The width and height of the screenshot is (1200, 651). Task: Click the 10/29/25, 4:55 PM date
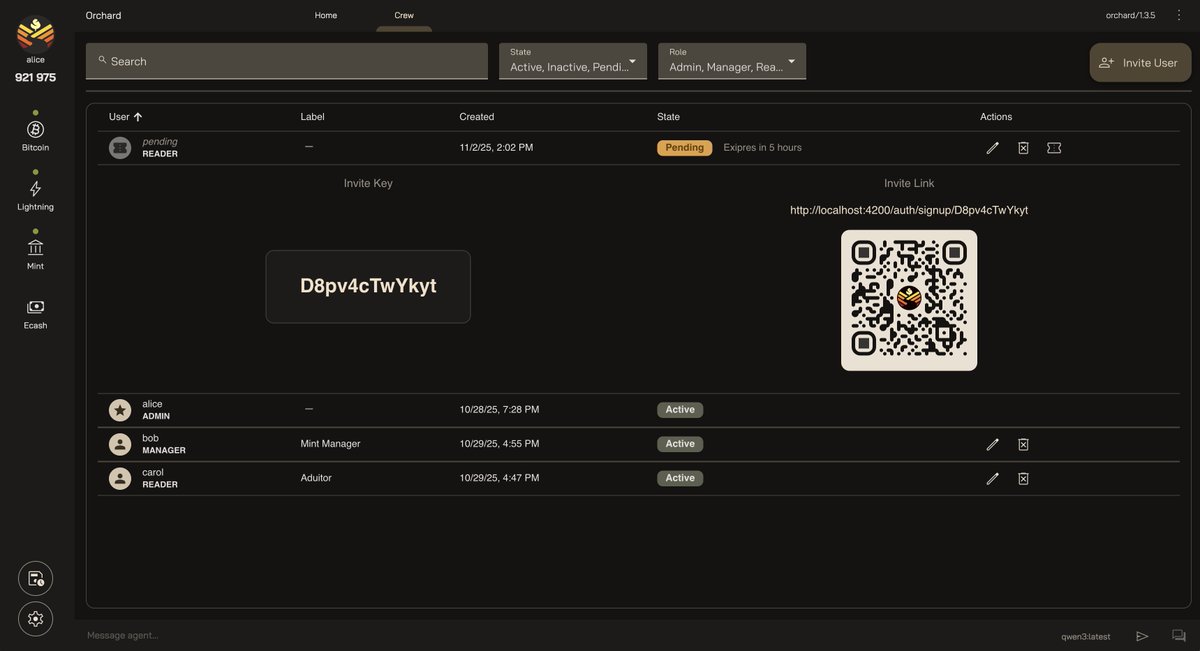pyautogui.click(x=499, y=444)
